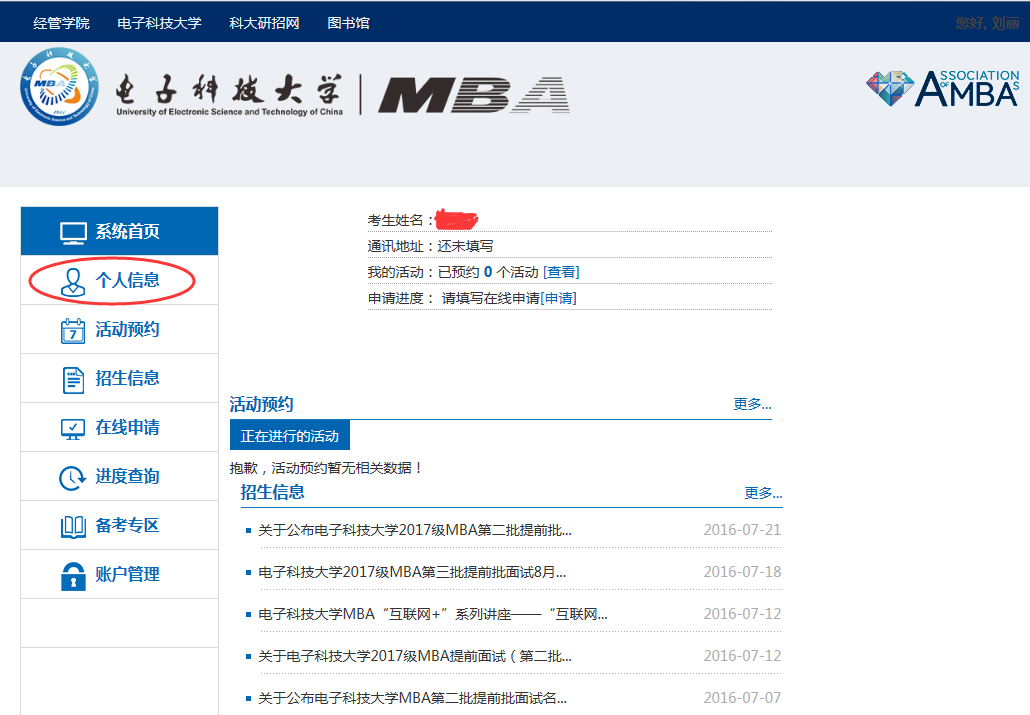1030x715 pixels.
Task: Click the screen-check icon beside 在线申请
Action: pos(73,429)
